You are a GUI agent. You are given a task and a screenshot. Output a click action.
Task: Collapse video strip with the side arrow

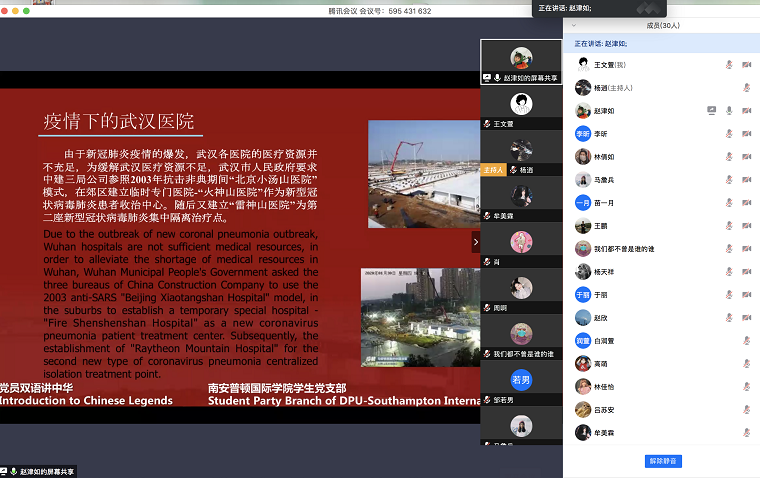click(476, 242)
